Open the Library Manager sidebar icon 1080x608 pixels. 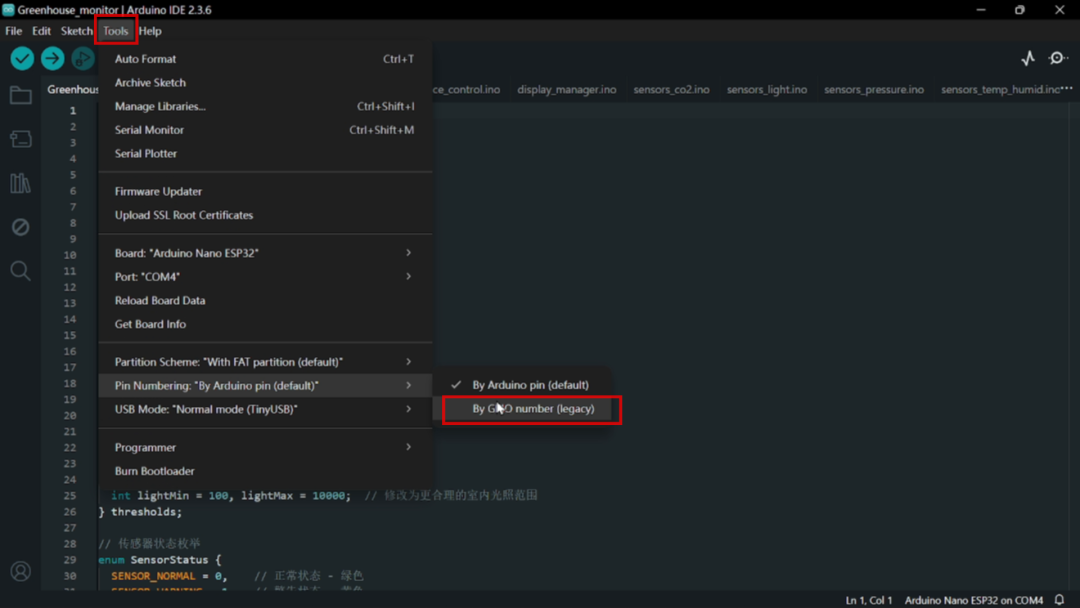(x=21, y=183)
